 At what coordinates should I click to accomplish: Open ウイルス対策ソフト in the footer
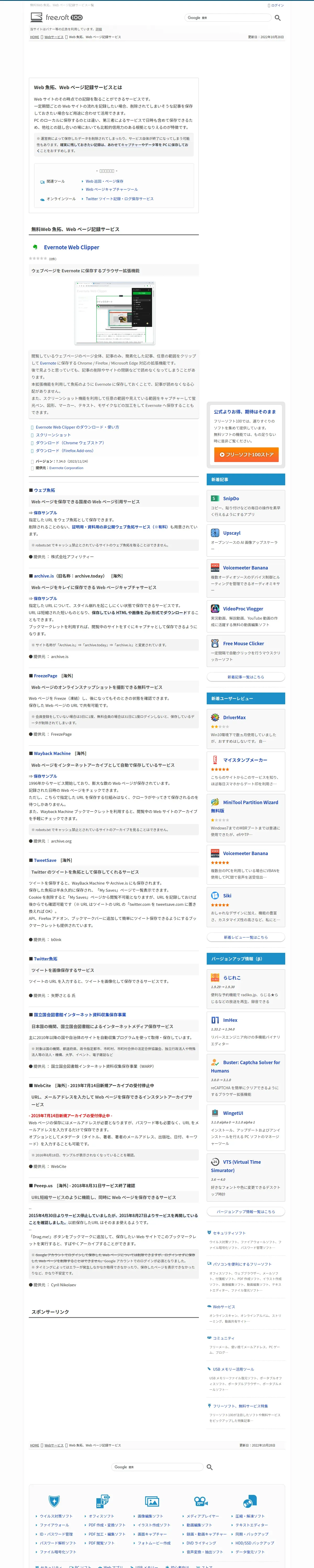click(x=56, y=1516)
